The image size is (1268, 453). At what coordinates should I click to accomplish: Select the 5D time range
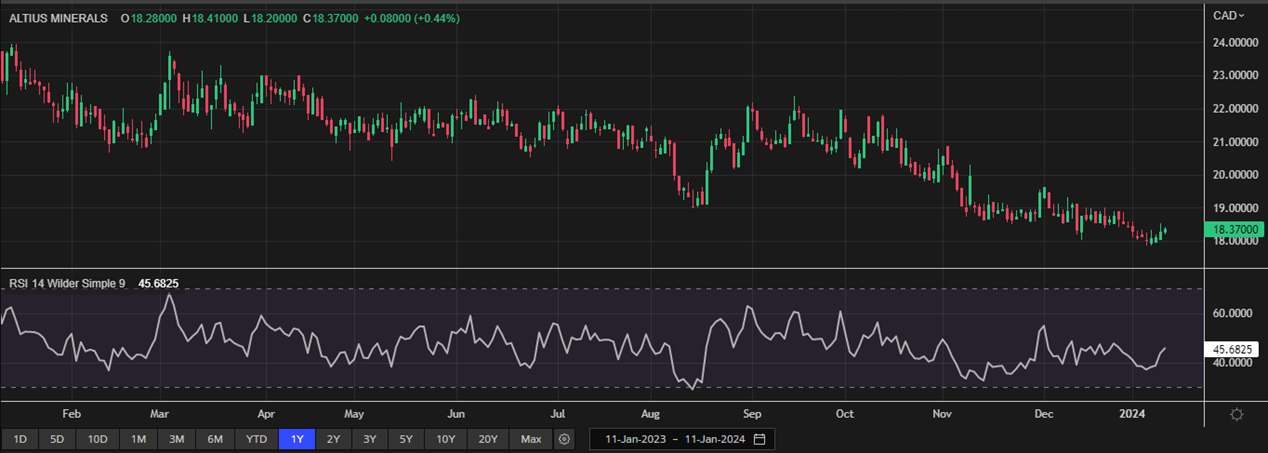[57, 439]
